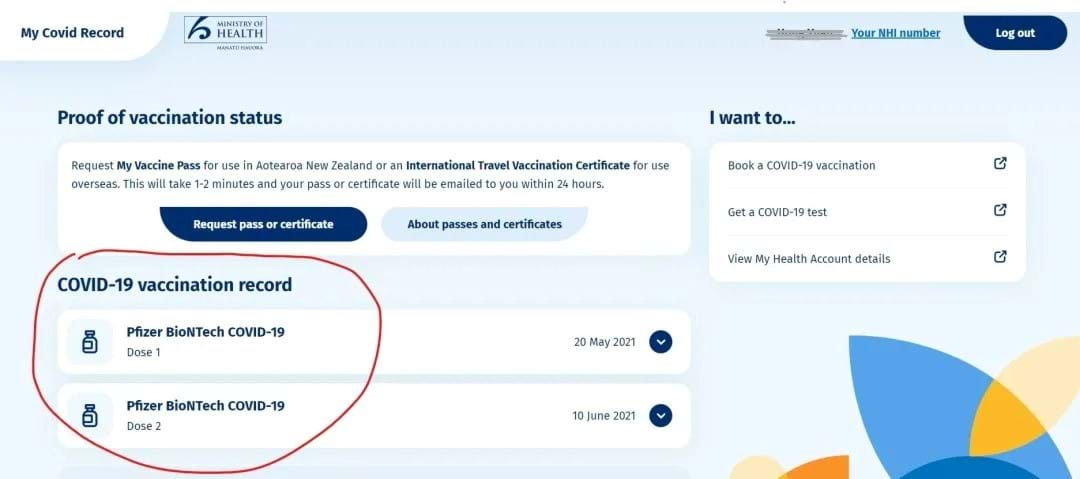The height and width of the screenshot is (479, 1080).
Task: Click the Ministry of Health logo
Action: tap(225, 32)
